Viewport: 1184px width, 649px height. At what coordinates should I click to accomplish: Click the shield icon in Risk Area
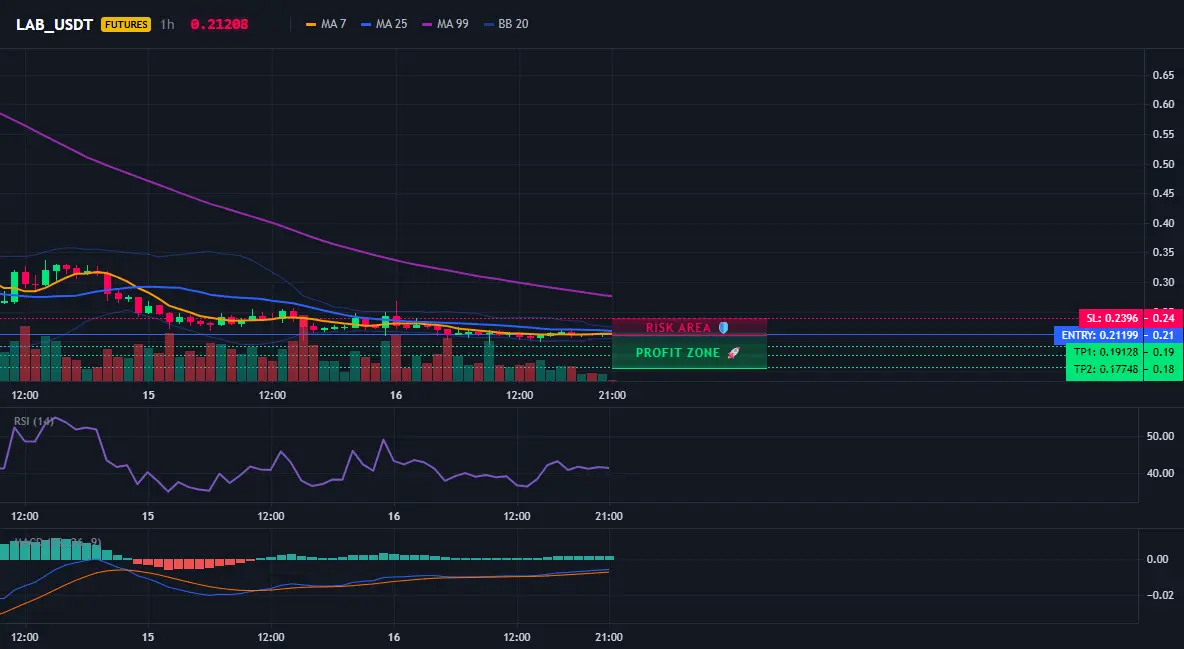[x=723, y=328]
